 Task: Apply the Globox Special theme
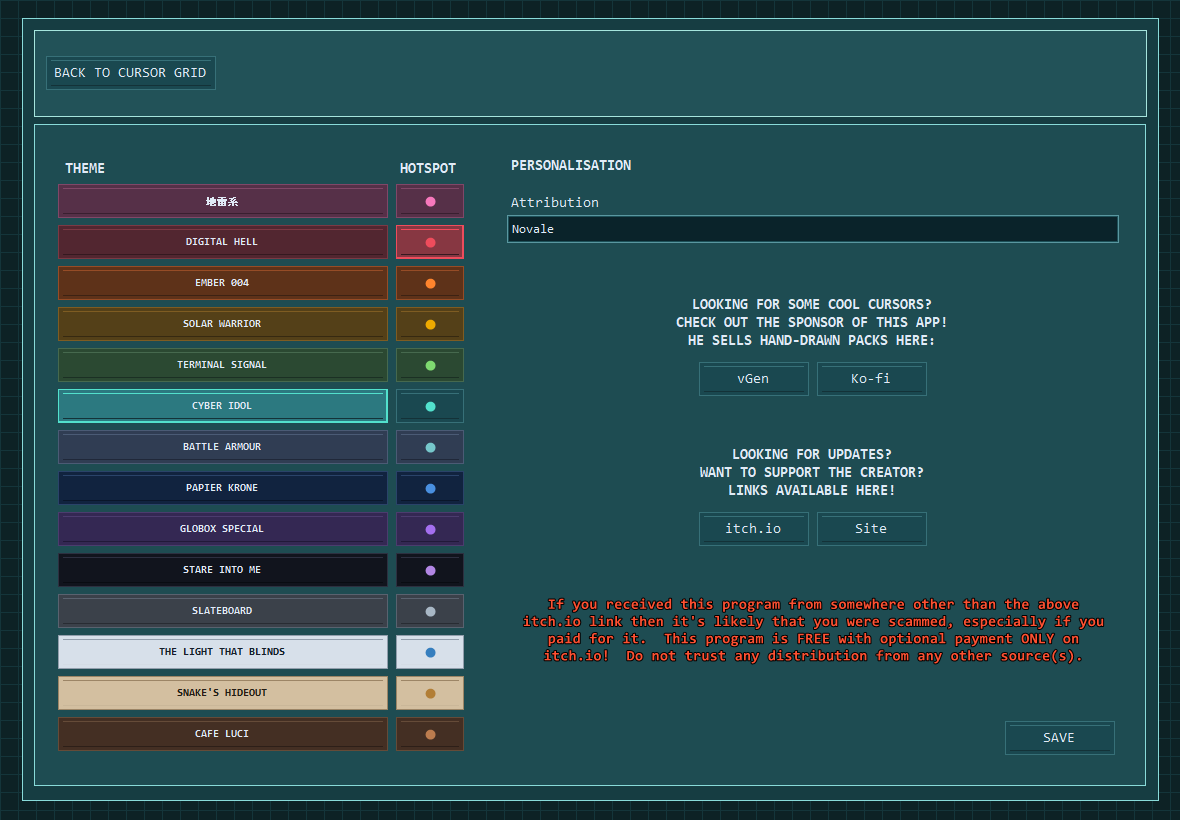pyautogui.click(x=223, y=529)
